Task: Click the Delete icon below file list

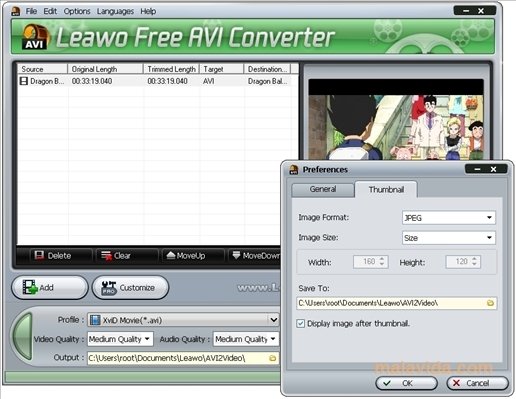Action: [39, 255]
